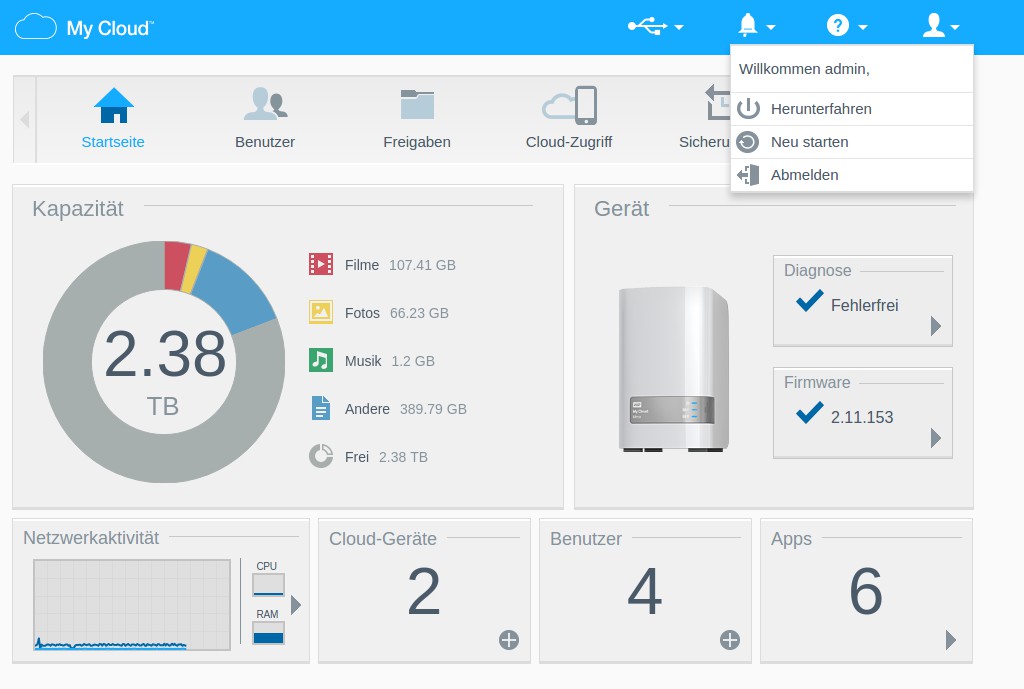This screenshot has width=1024, height=689.
Task: Expand the Netzwerkaktivität details arrow
Action: 296,605
